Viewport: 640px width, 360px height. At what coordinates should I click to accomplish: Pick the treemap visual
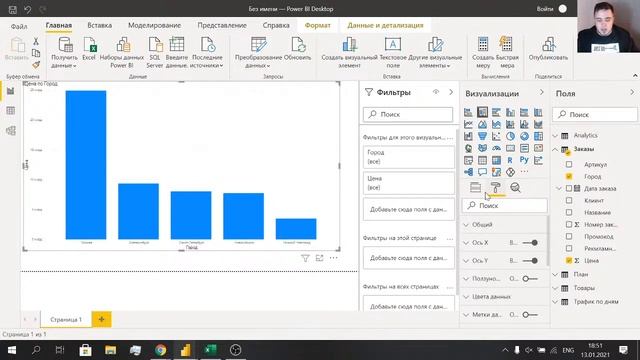tap(538, 136)
